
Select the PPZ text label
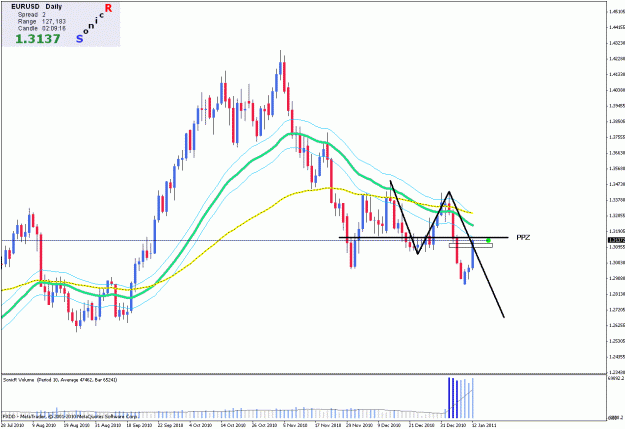click(523, 238)
